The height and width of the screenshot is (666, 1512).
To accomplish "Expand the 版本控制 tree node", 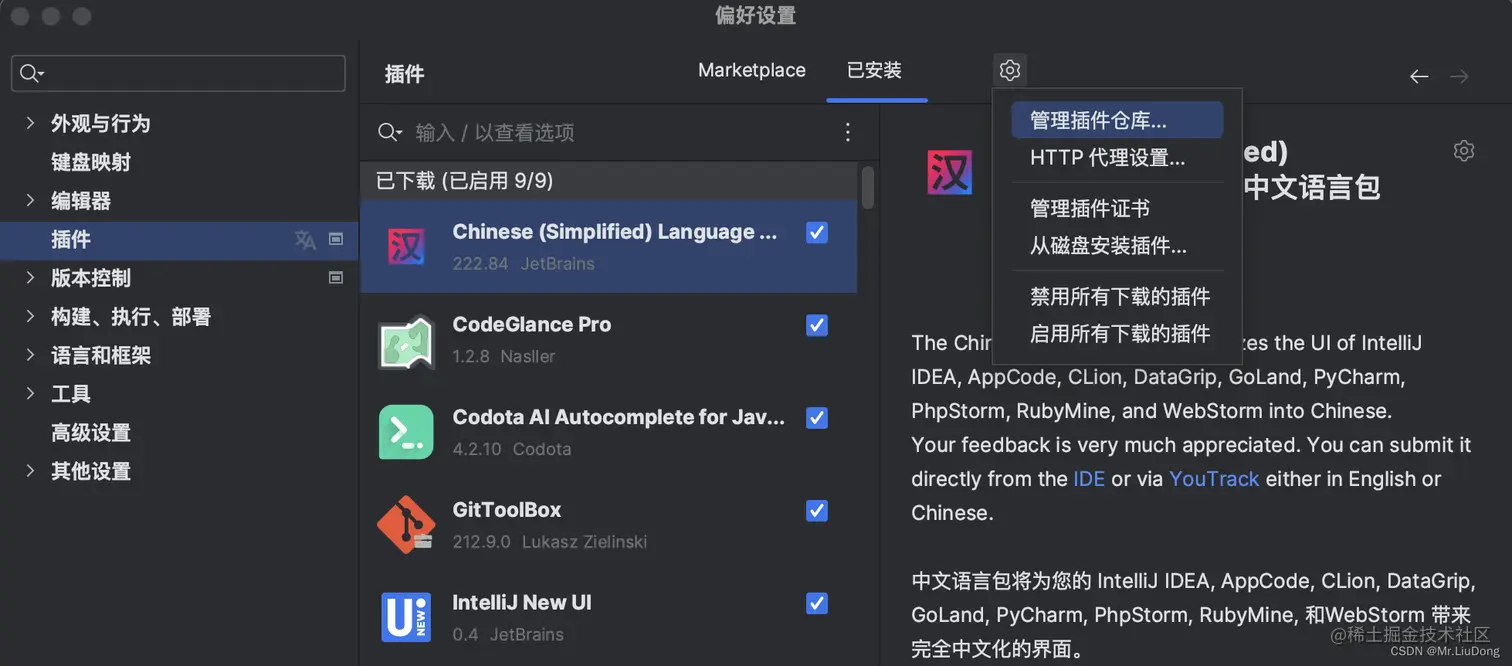I will (30, 278).
